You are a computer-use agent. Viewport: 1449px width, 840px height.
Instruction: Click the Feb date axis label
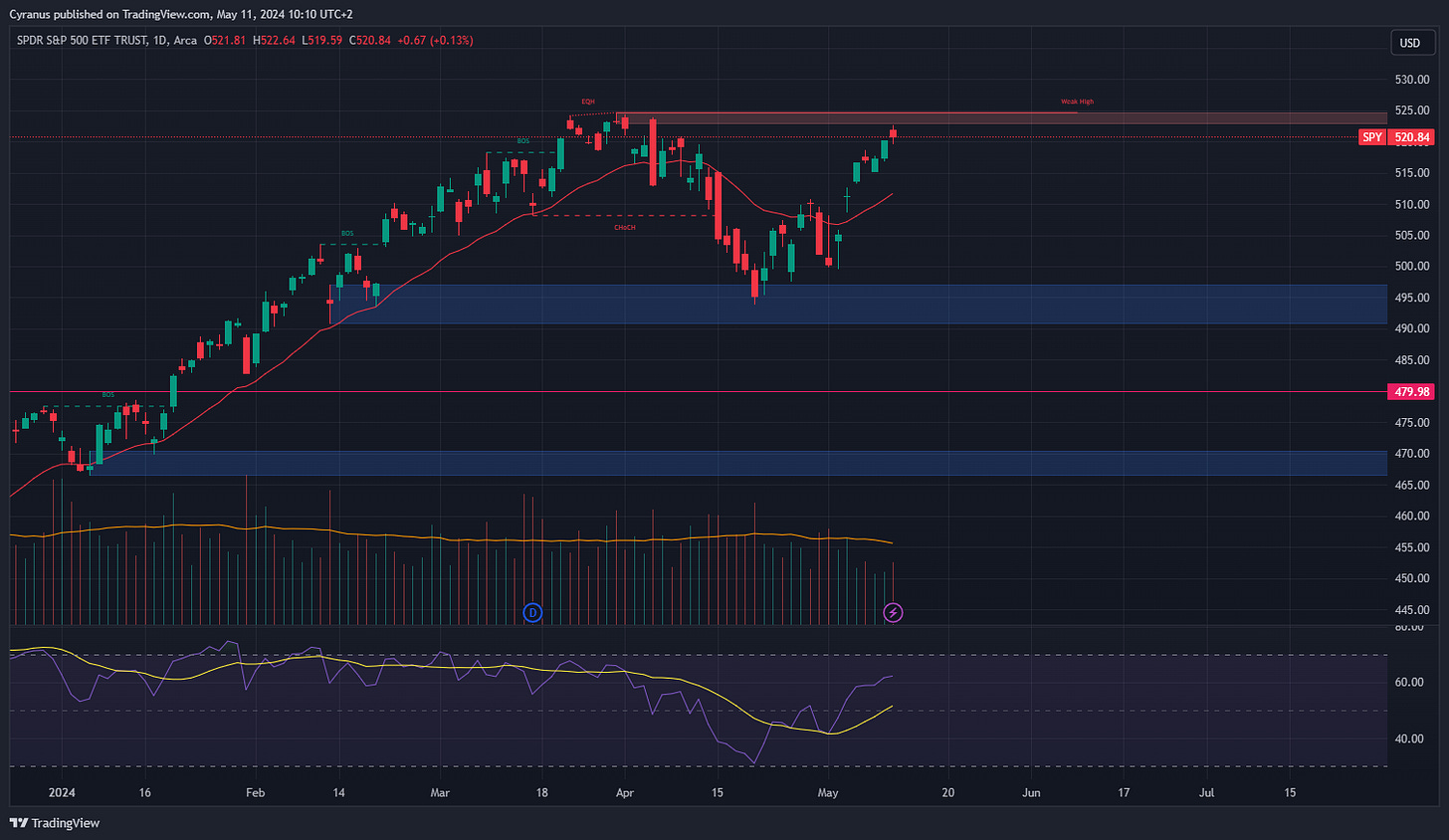[x=255, y=793]
